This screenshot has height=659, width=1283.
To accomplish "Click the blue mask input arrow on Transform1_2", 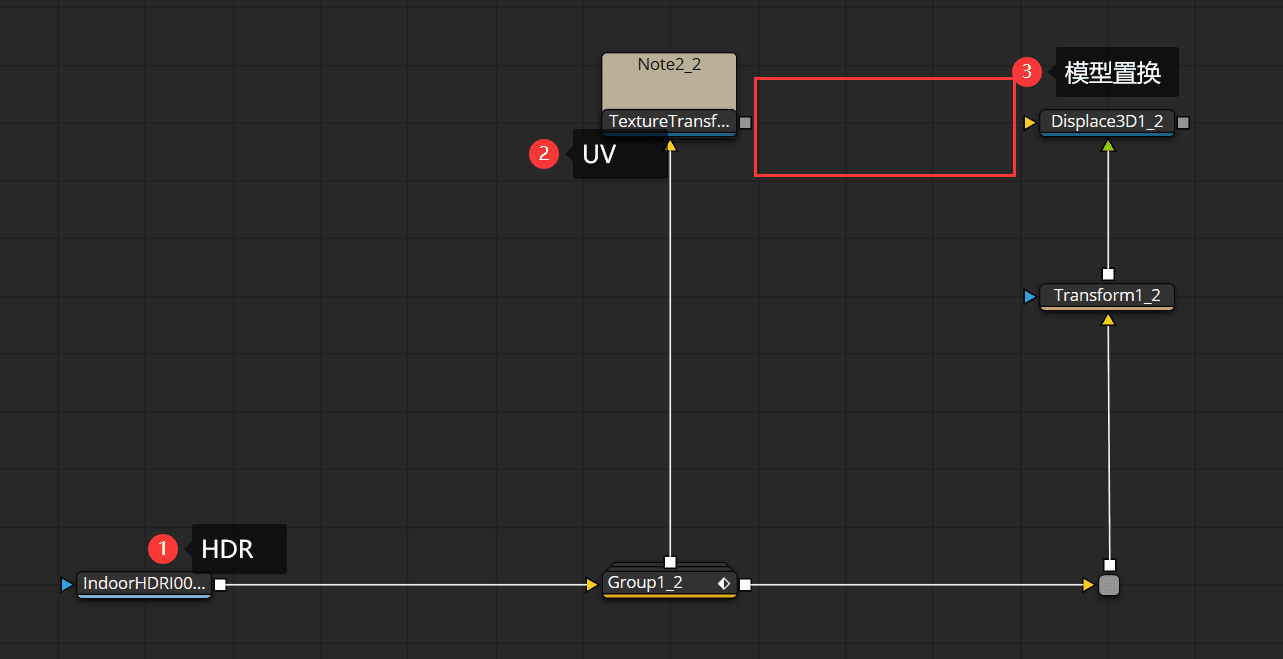I will 1029,297.
